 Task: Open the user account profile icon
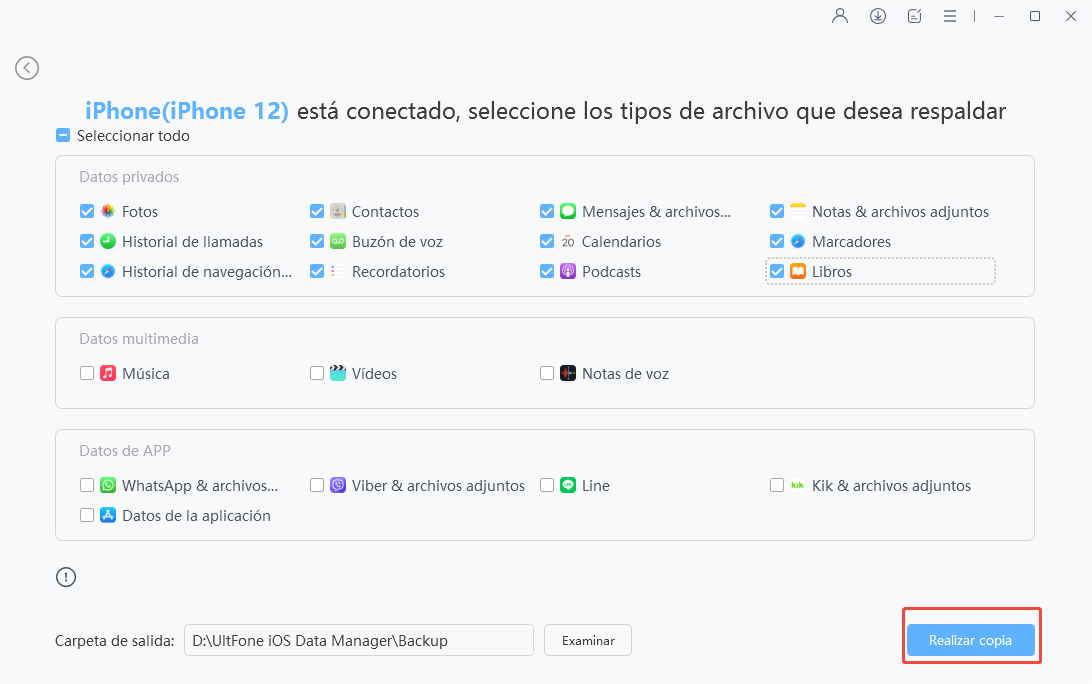pos(840,16)
